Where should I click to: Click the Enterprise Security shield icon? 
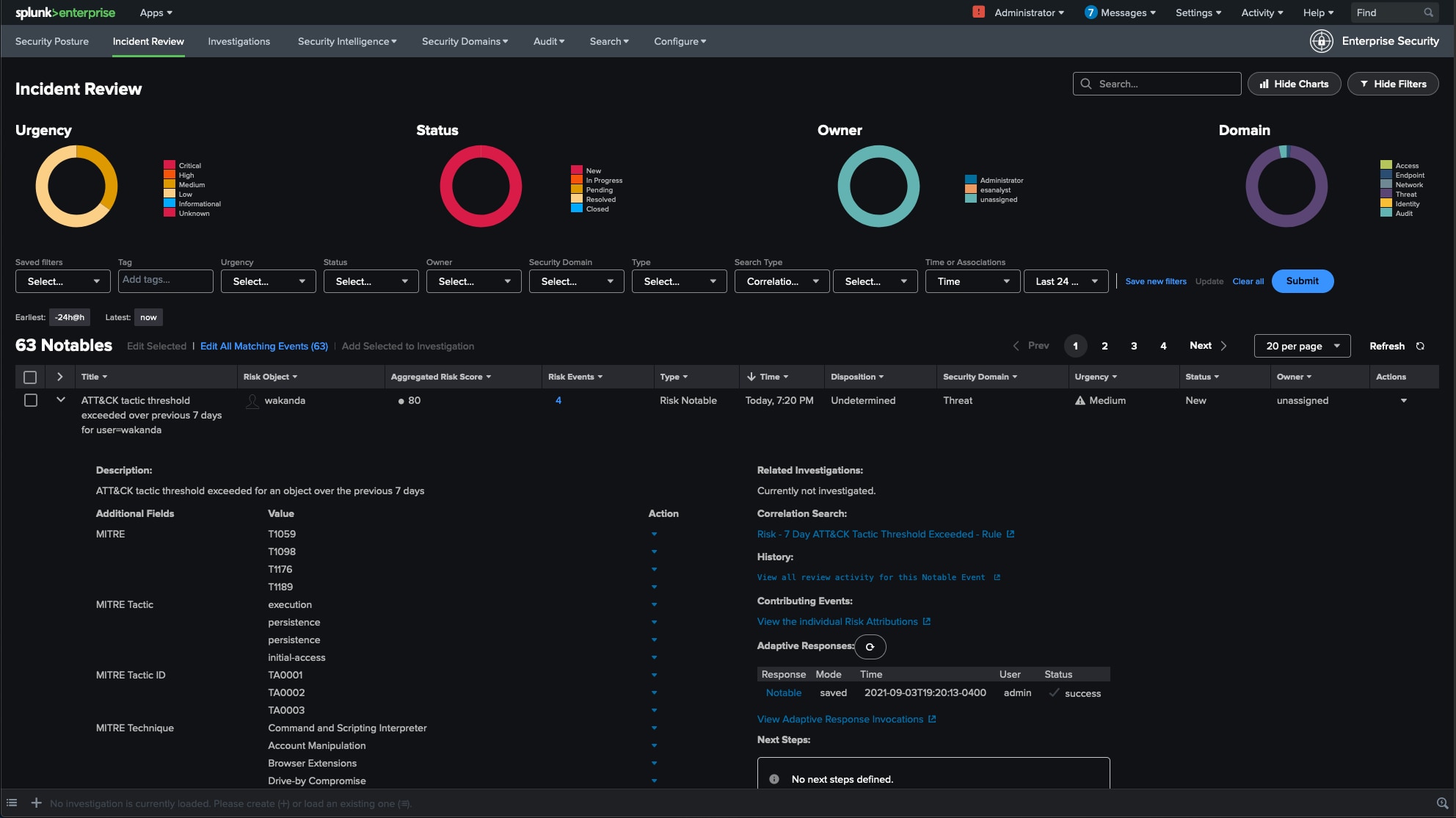[1322, 41]
